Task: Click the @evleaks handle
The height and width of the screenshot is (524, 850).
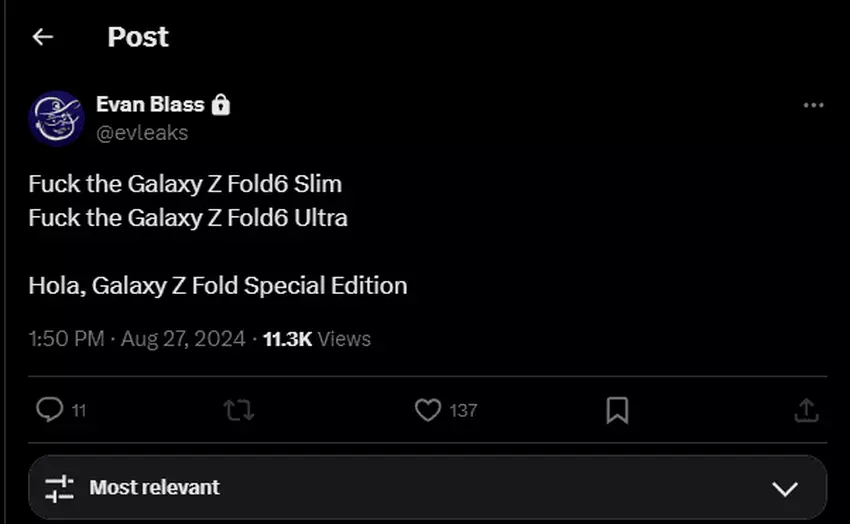Action: tap(142, 133)
